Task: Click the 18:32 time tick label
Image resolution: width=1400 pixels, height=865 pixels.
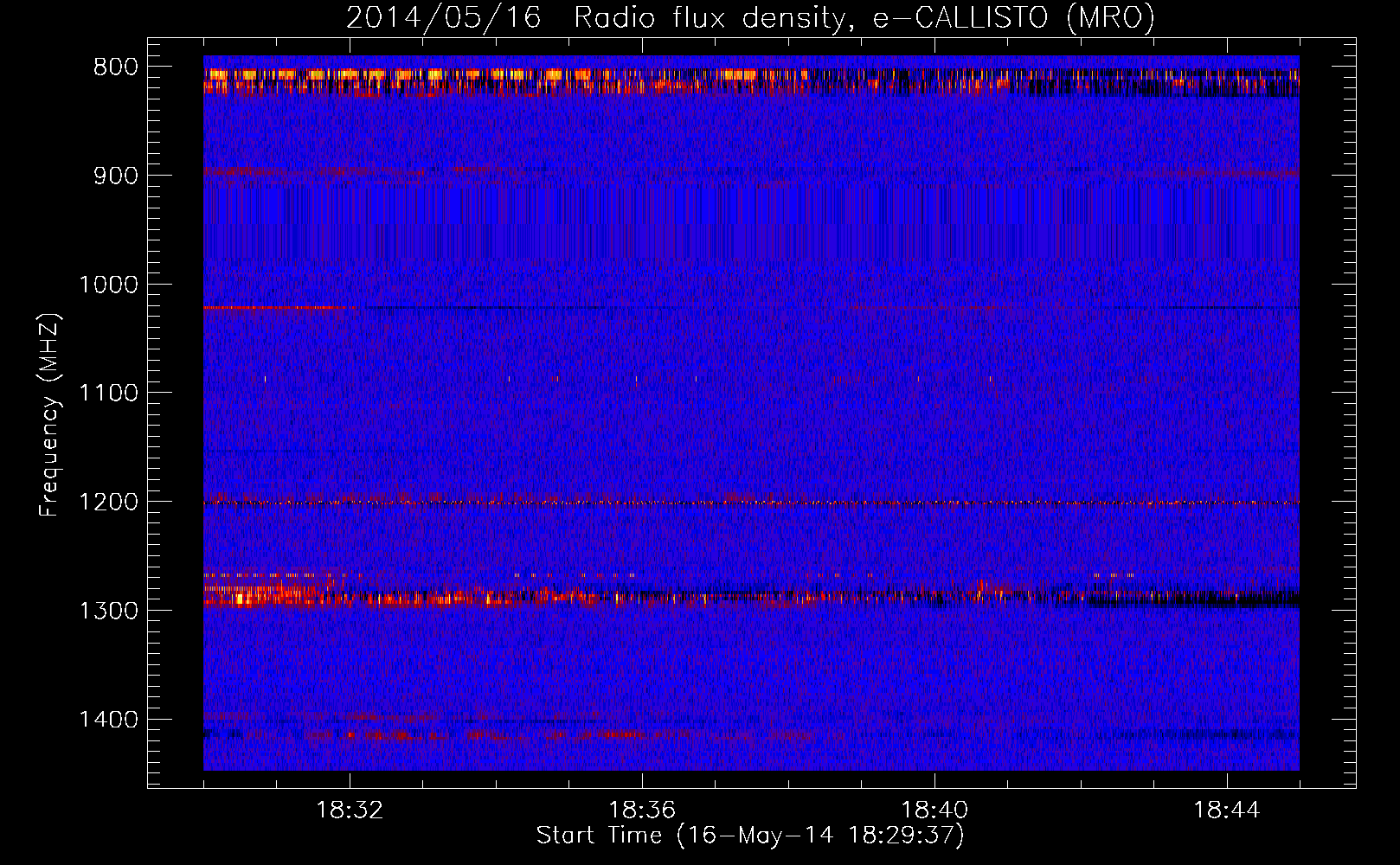Action: 350,811
